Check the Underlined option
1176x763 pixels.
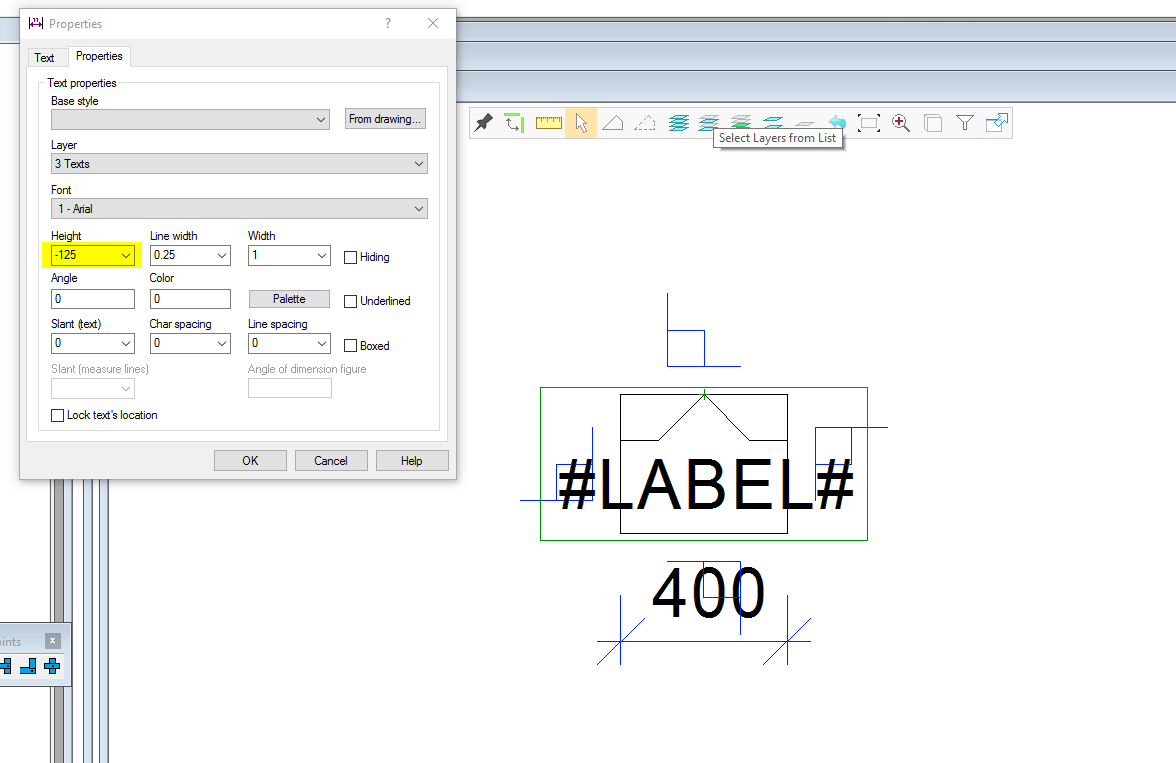click(351, 301)
